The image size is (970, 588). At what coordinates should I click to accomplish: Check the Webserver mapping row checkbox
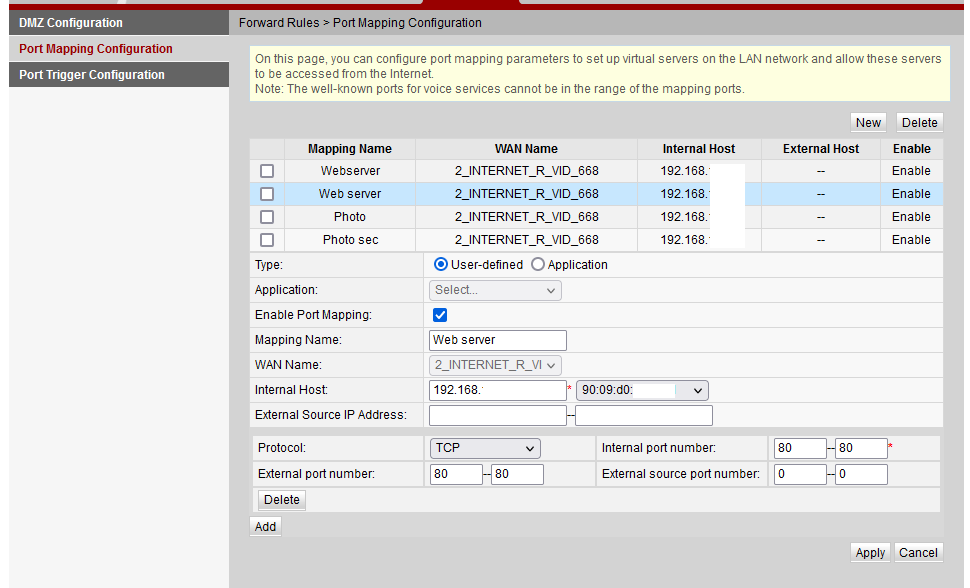tap(267, 171)
